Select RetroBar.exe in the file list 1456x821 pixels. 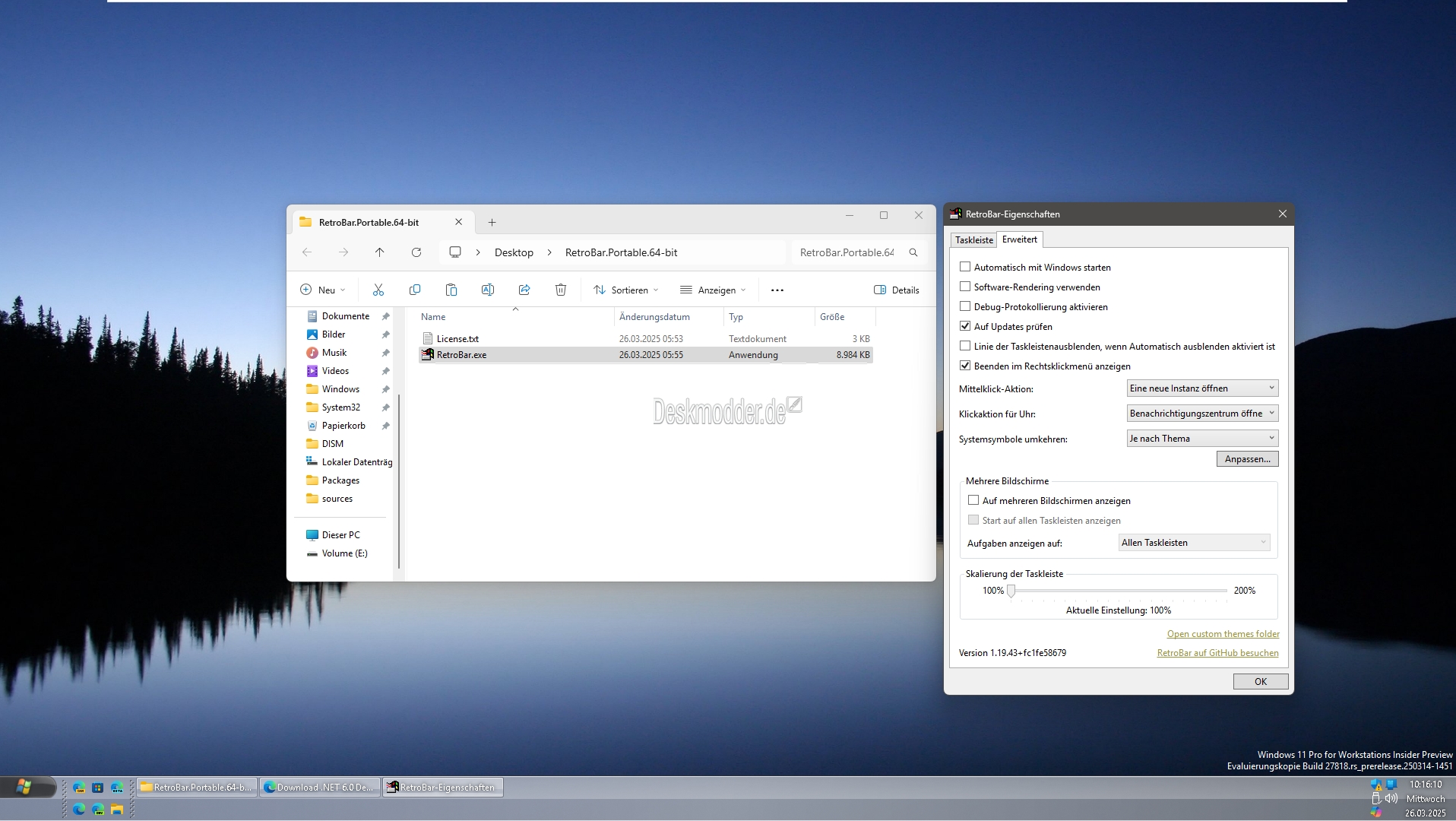[x=646, y=355]
